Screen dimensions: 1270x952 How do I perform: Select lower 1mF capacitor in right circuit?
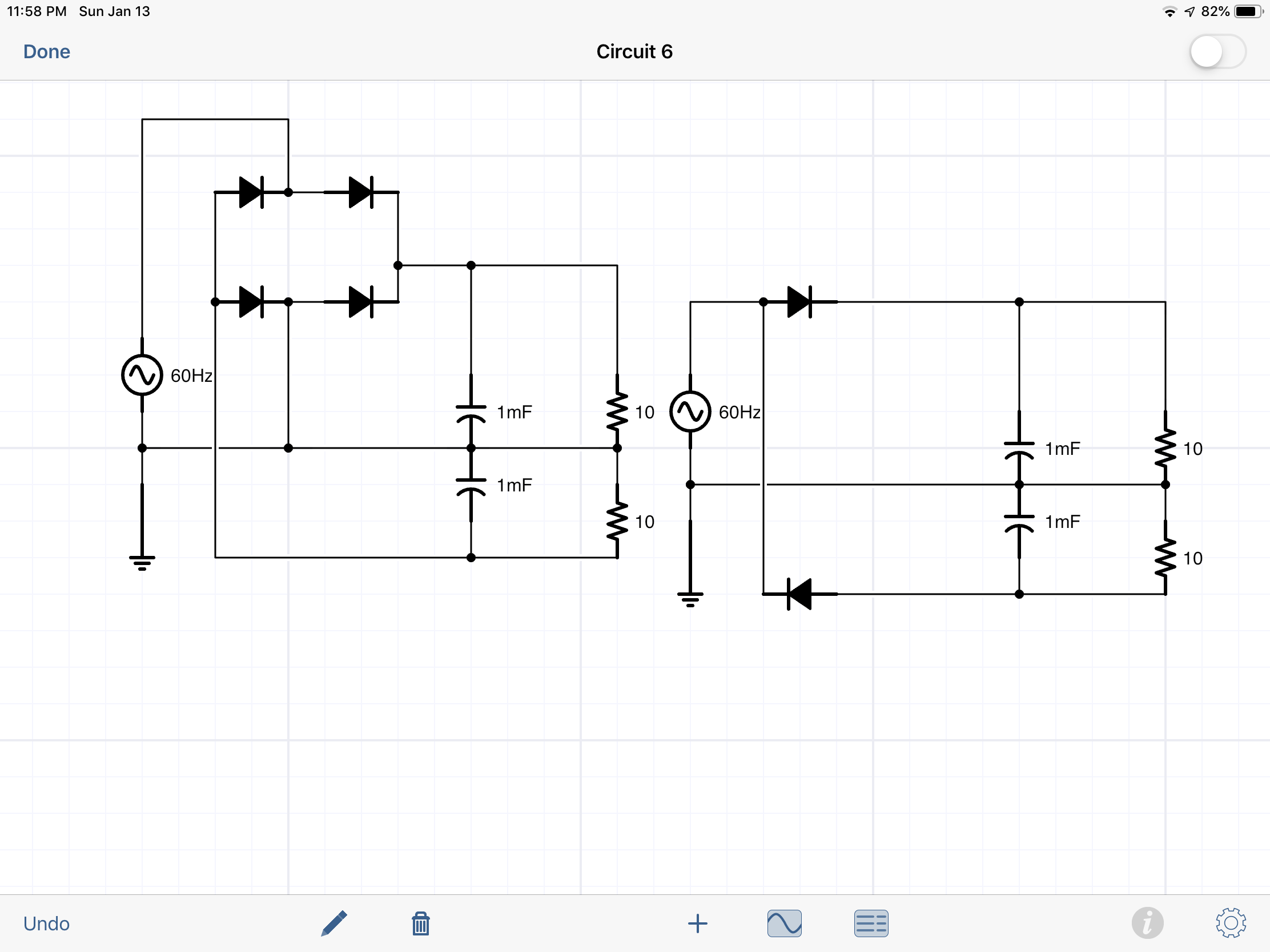pyautogui.click(x=1019, y=521)
